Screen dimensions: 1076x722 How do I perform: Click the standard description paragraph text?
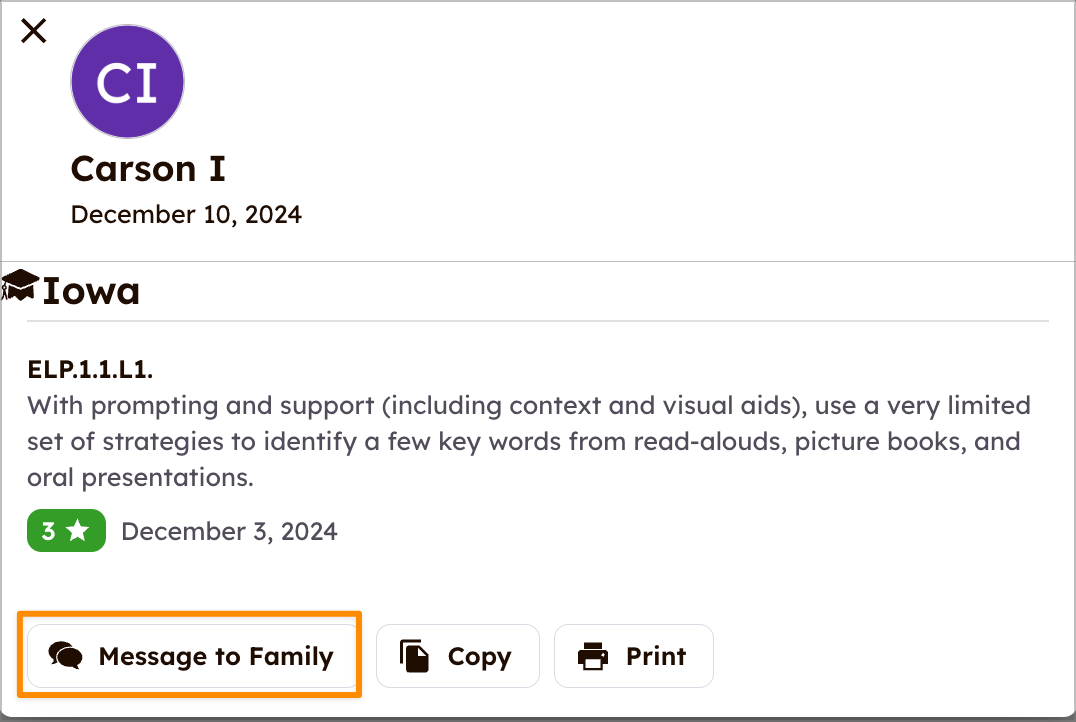coord(528,441)
